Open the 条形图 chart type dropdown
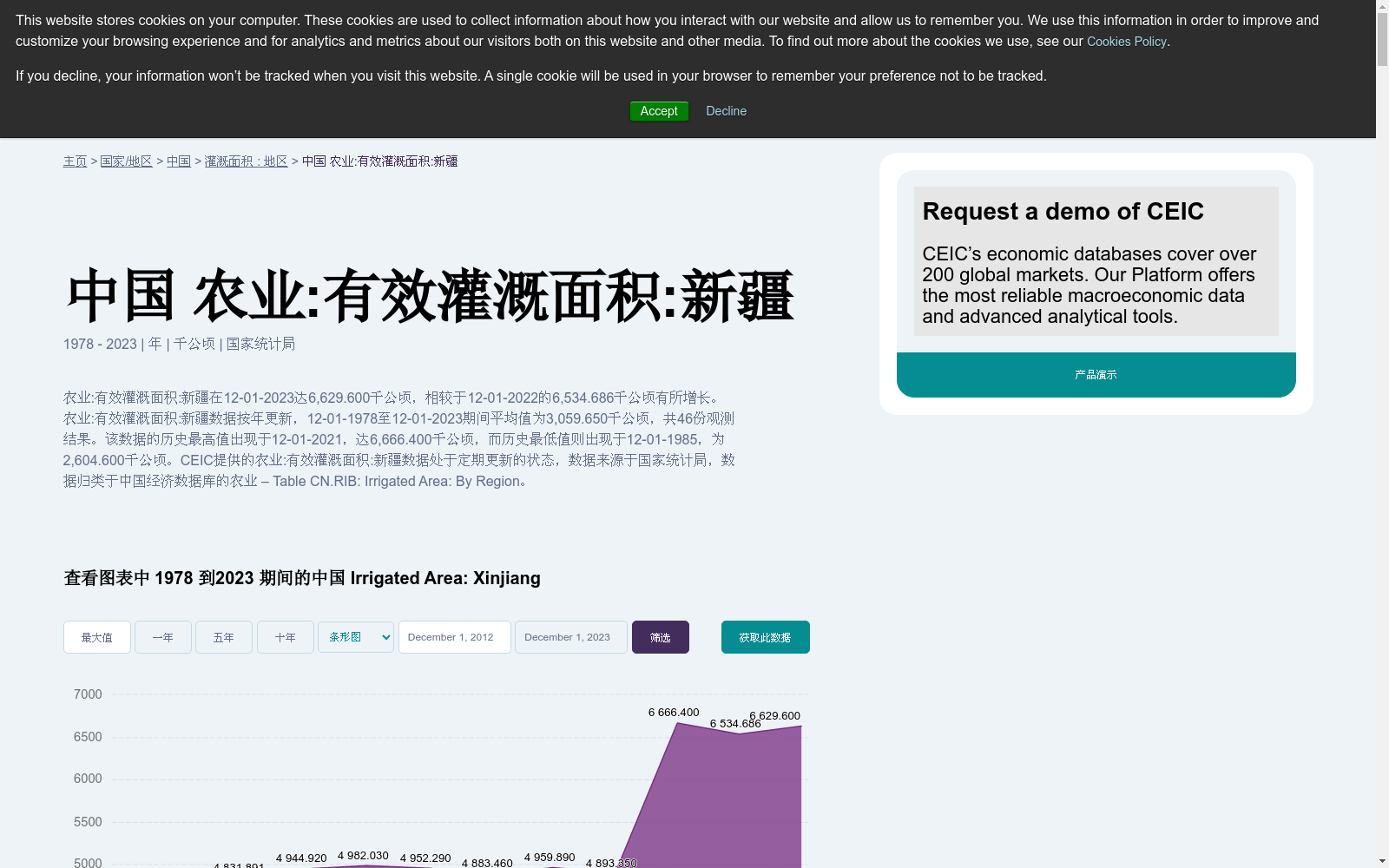 coord(356,637)
